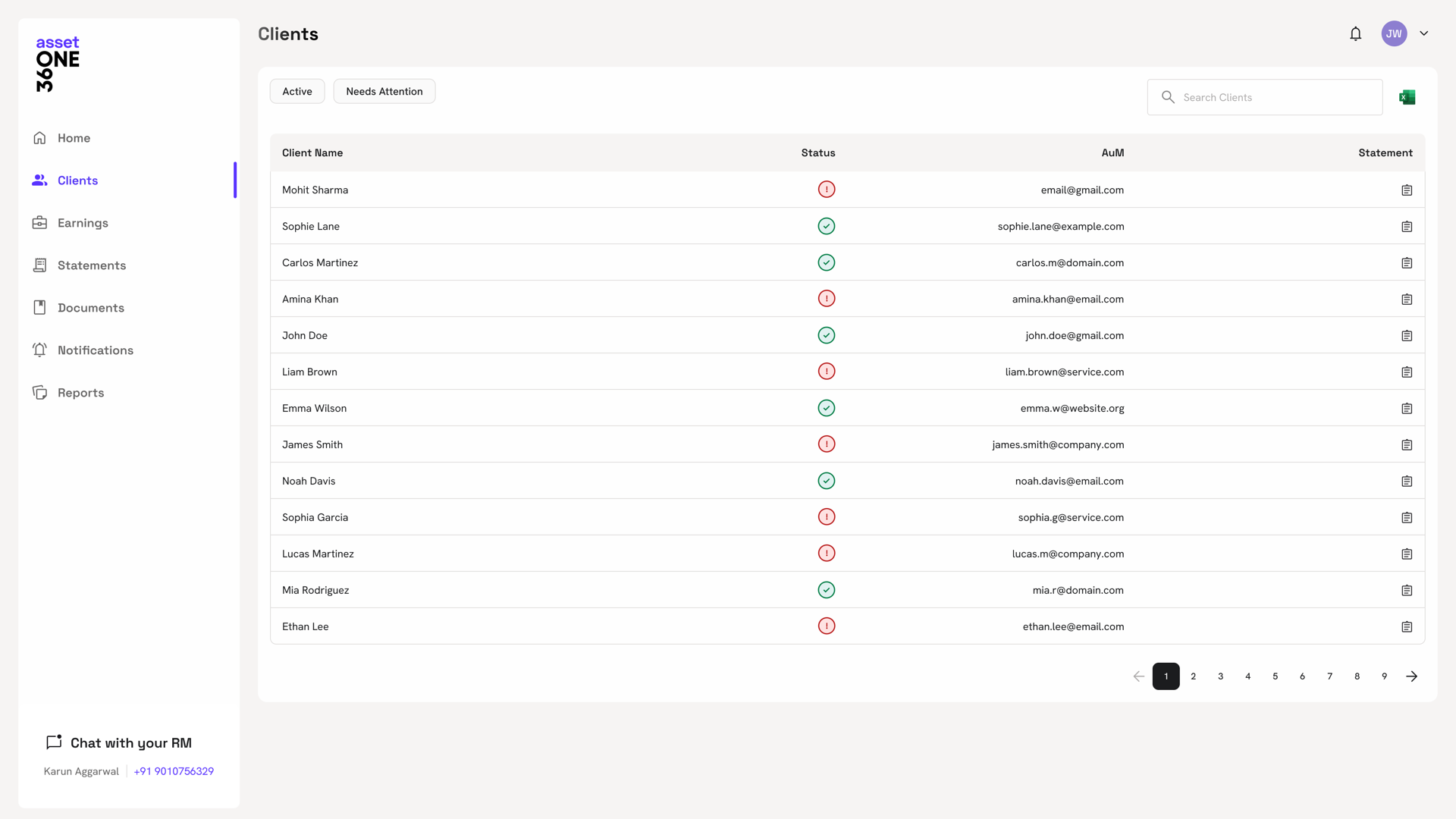Screen dimensions: 1456x819
Task: Click the Search Clients input field
Action: pos(1265,97)
